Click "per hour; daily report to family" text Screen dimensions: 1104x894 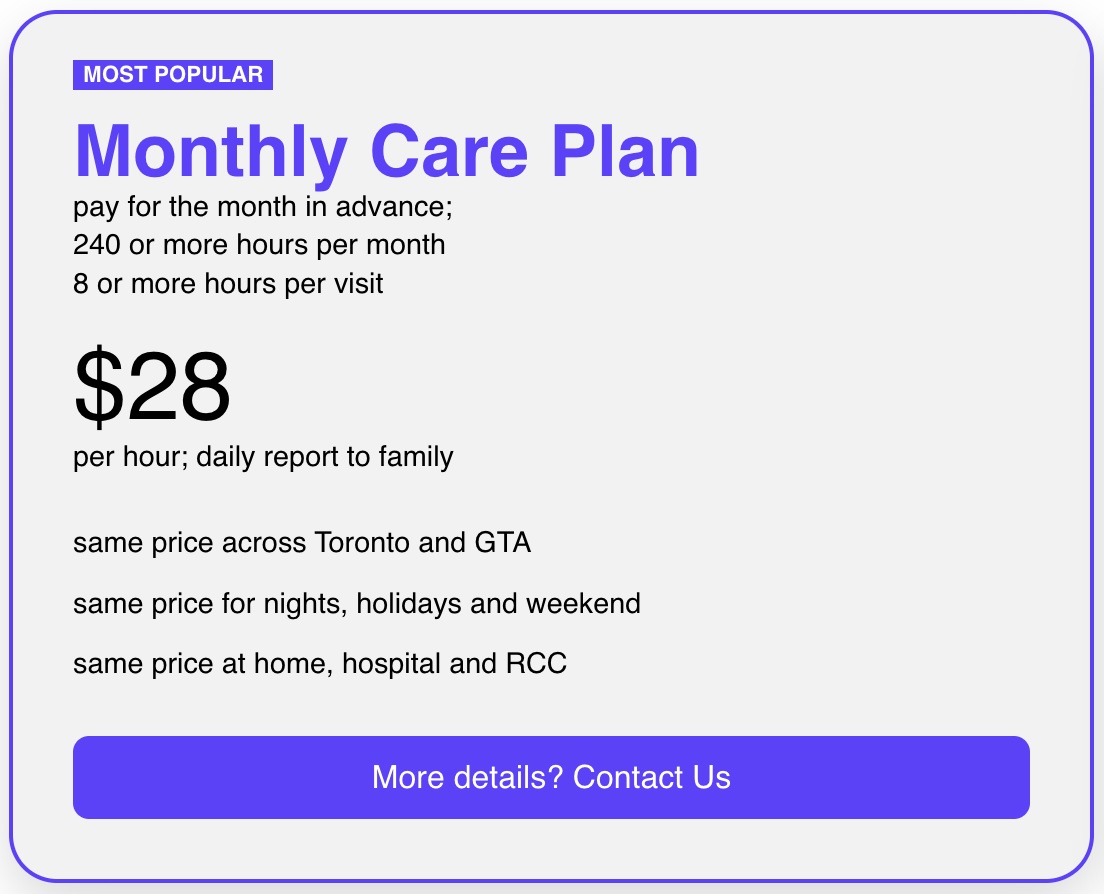click(263, 457)
